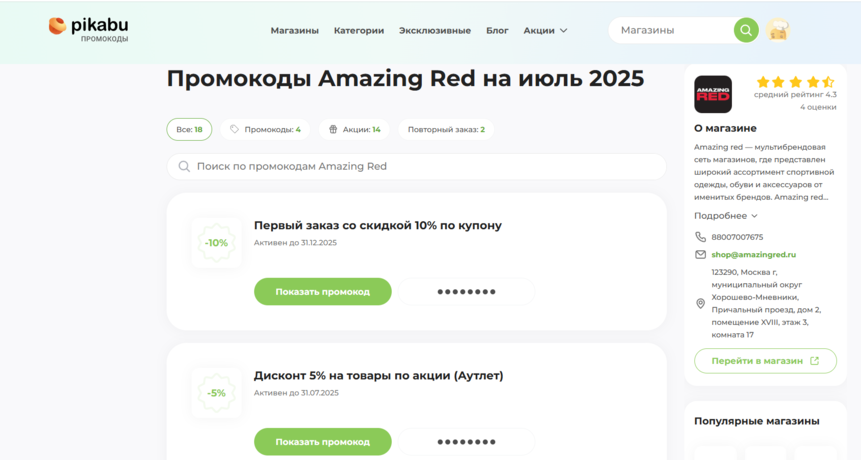Click the Amazing Red store logo
861x460 pixels.
(713, 94)
